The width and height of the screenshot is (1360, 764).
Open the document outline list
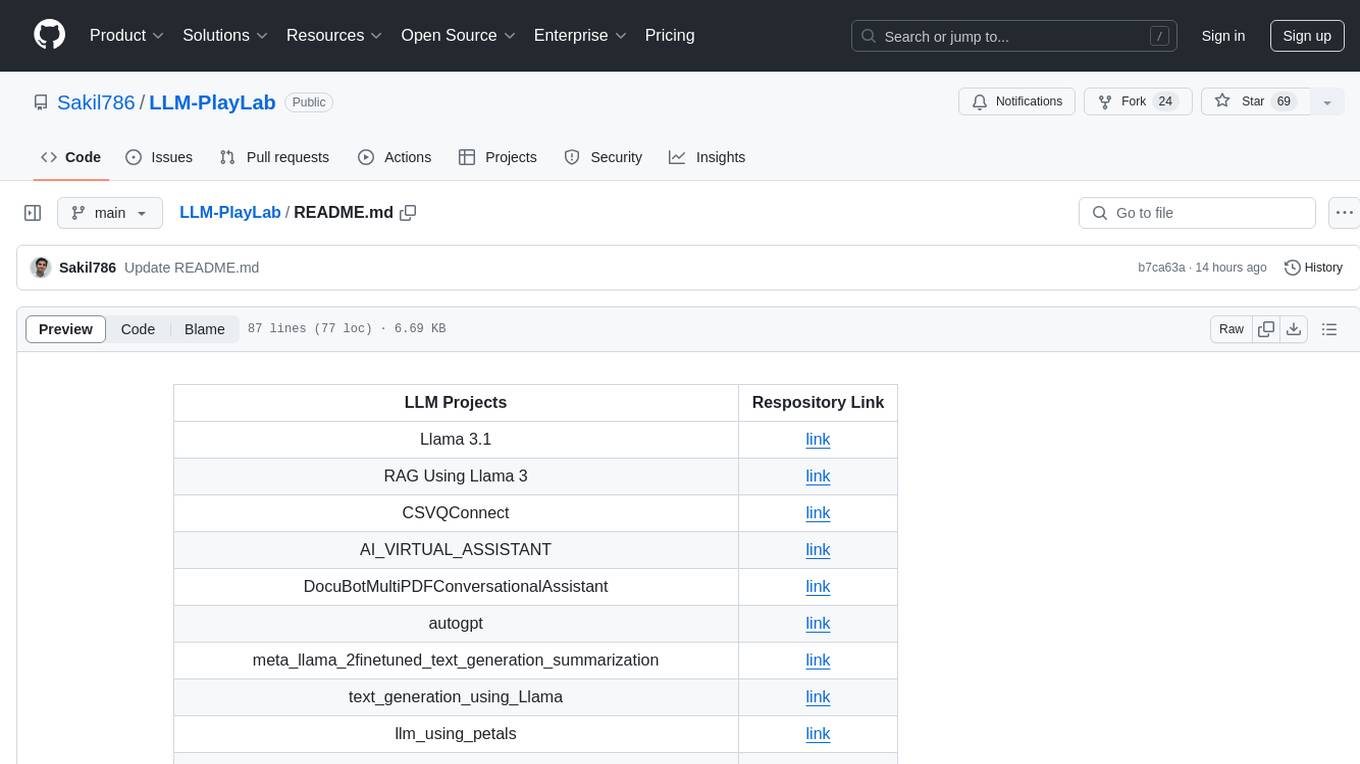tap(1329, 329)
